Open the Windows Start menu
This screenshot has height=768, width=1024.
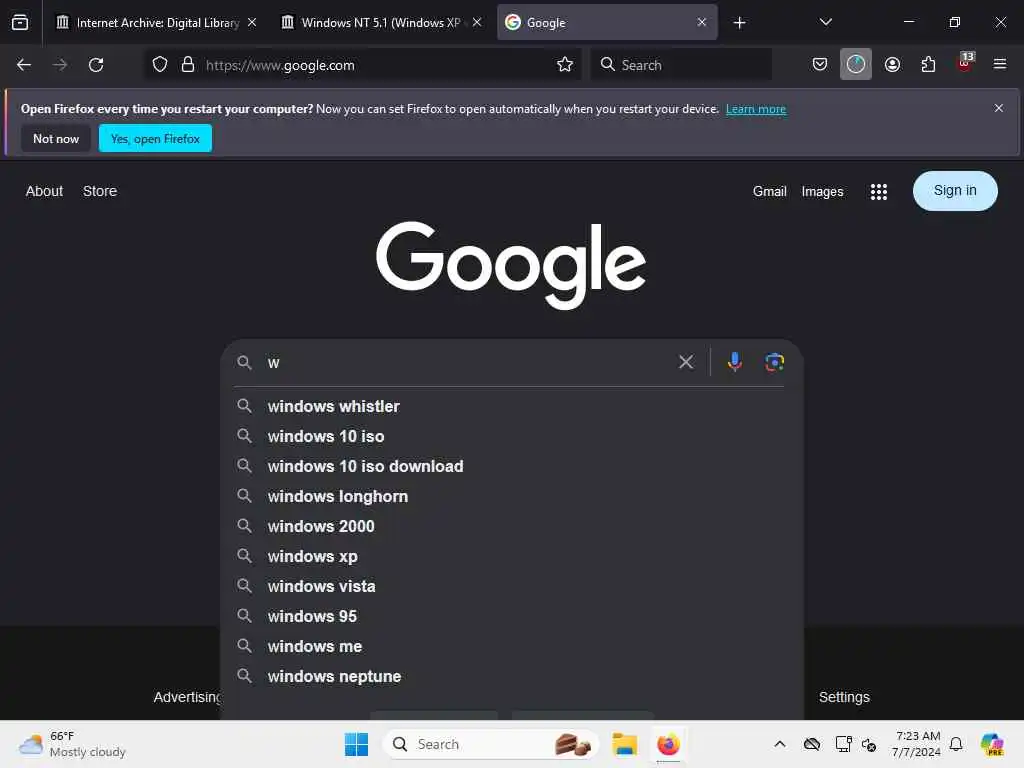(357, 744)
